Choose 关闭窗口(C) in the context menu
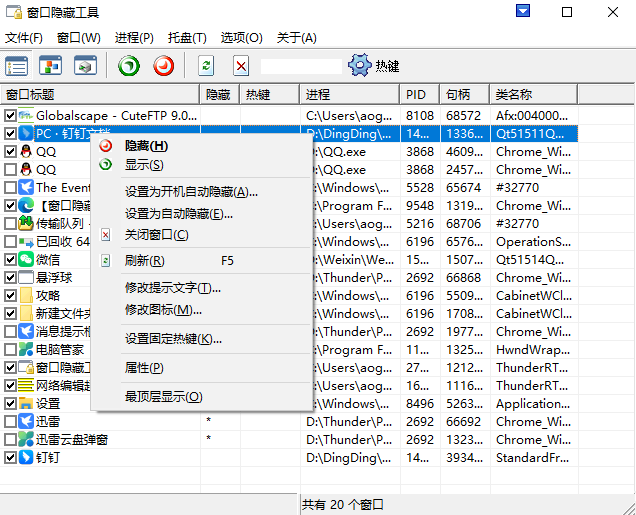The width and height of the screenshot is (636, 515). pyautogui.click(x=202, y=235)
